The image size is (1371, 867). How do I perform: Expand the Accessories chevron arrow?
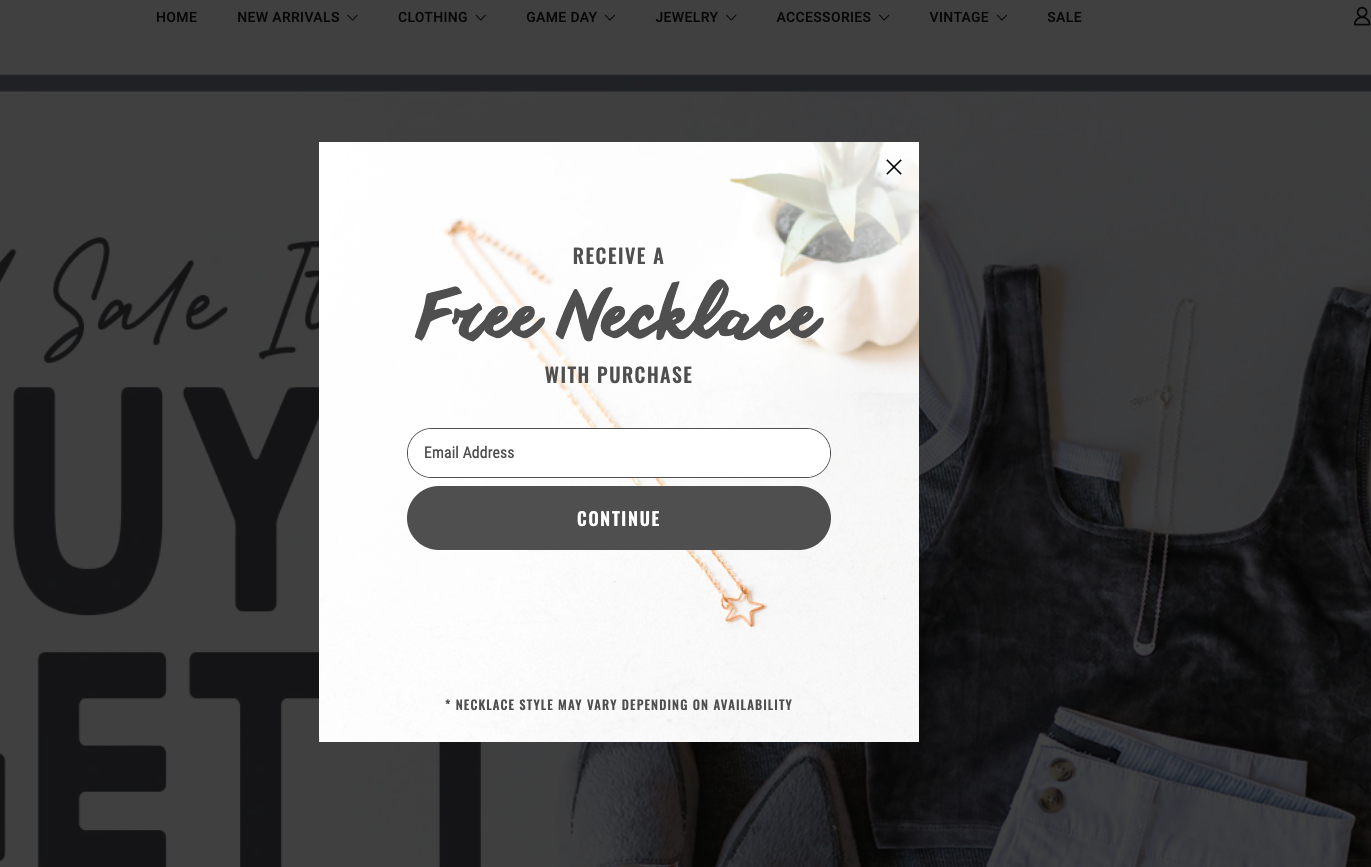click(884, 18)
